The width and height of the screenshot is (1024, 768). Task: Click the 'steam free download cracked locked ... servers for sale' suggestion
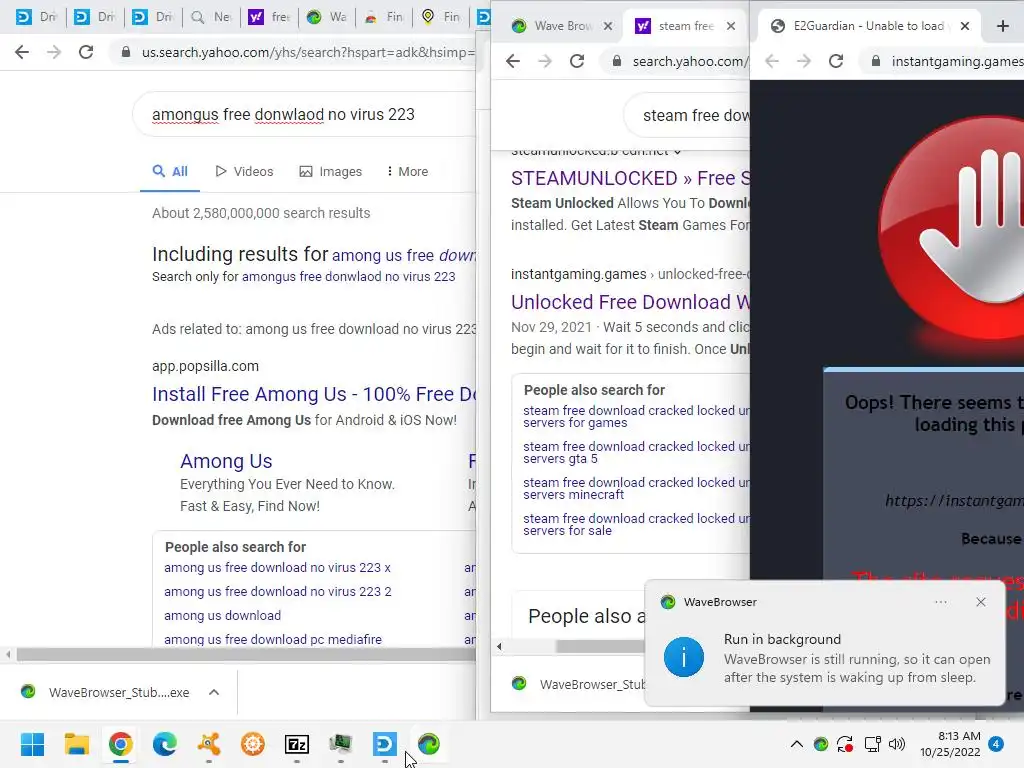coord(636,524)
